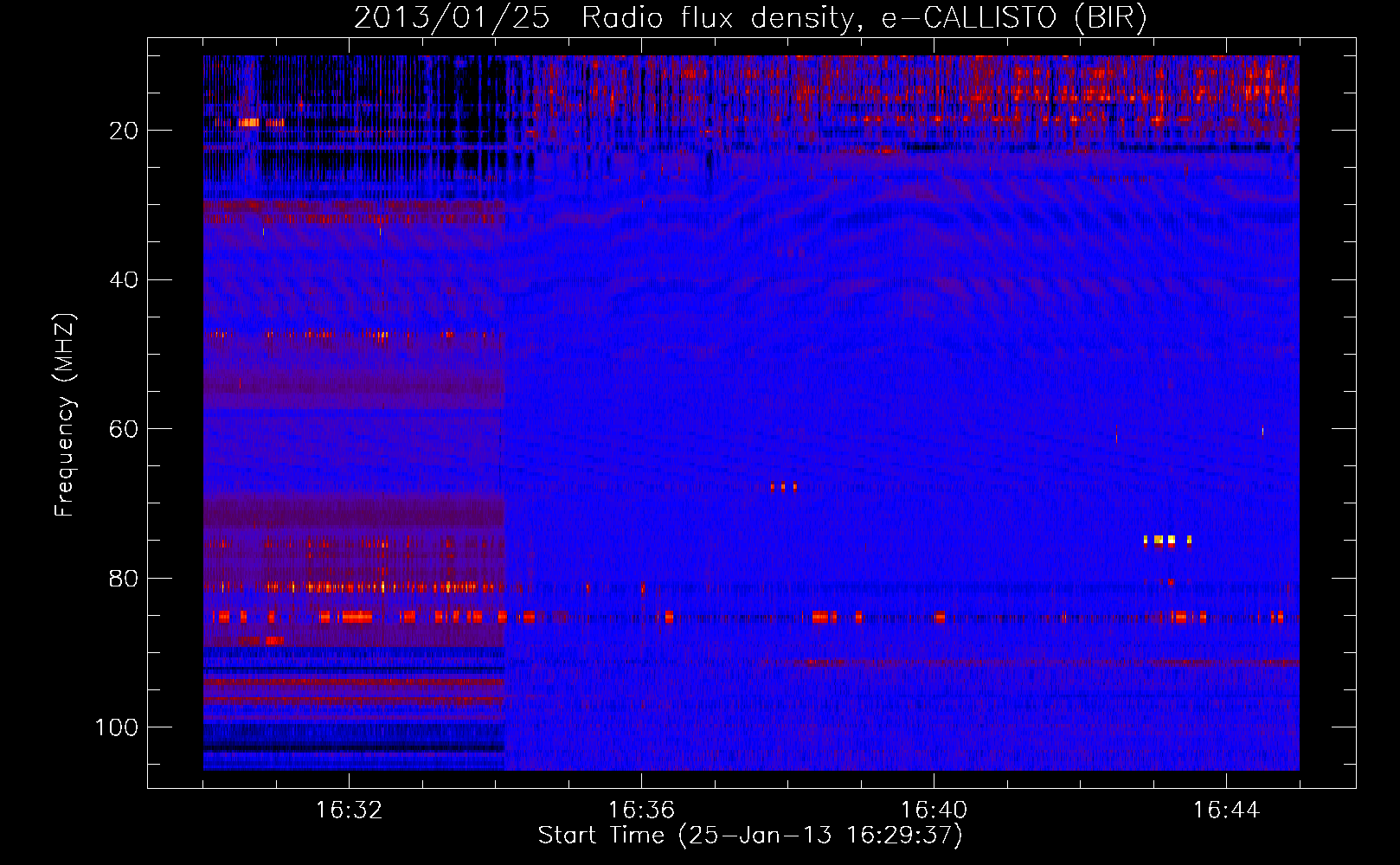The height and width of the screenshot is (865, 1400).
Task: Click the 16:40 time tick label
Action: (934, 811)
